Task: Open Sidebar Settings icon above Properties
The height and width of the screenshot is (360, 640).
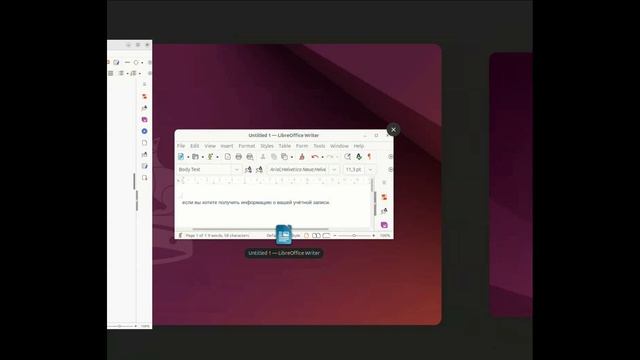Action: click(x=384, y=182)
